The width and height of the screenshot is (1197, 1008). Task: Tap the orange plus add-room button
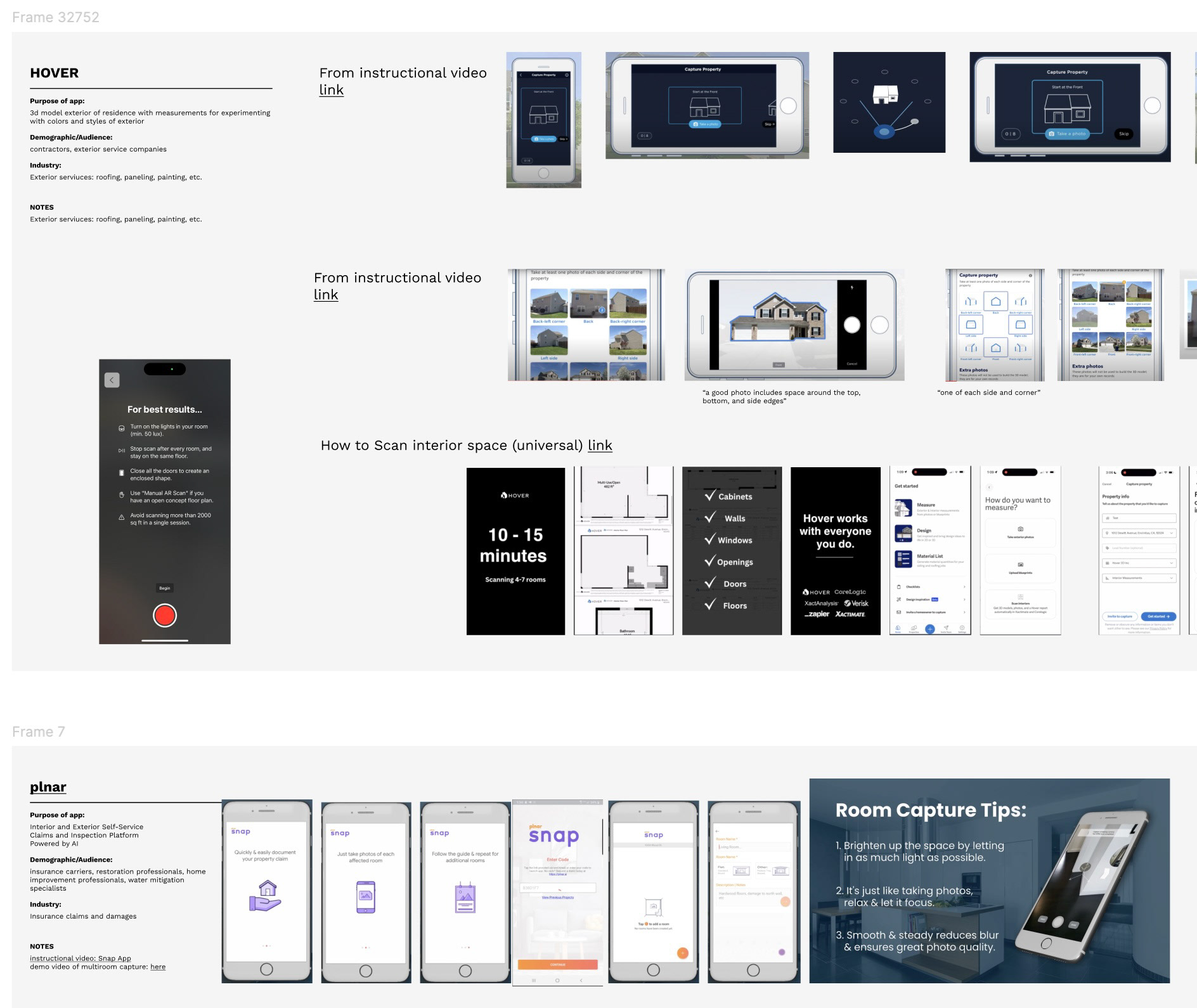[683, 953]
